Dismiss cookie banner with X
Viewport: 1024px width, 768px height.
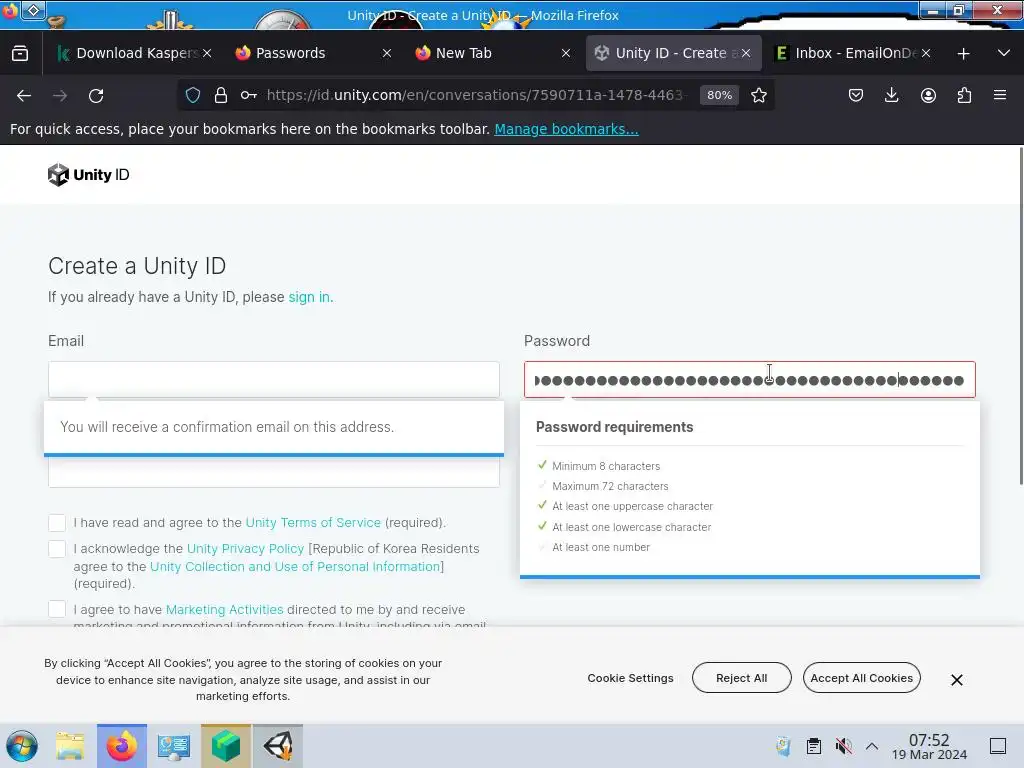point(957,680)
